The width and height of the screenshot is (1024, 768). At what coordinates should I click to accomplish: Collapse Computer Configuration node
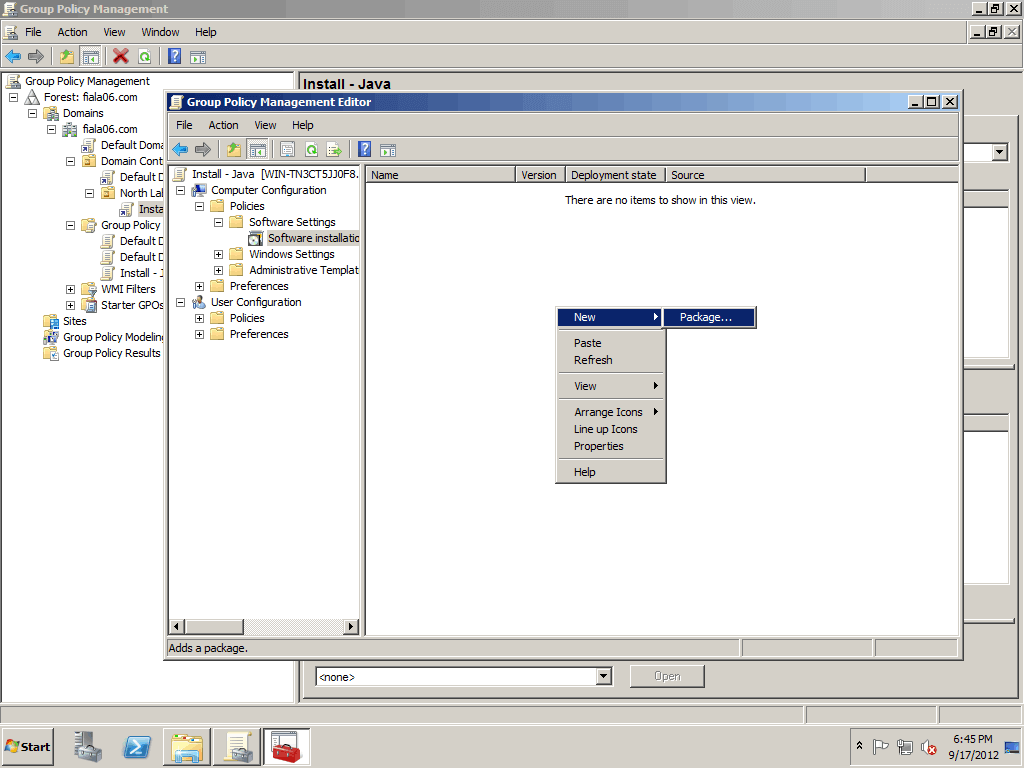click(181, 190)
